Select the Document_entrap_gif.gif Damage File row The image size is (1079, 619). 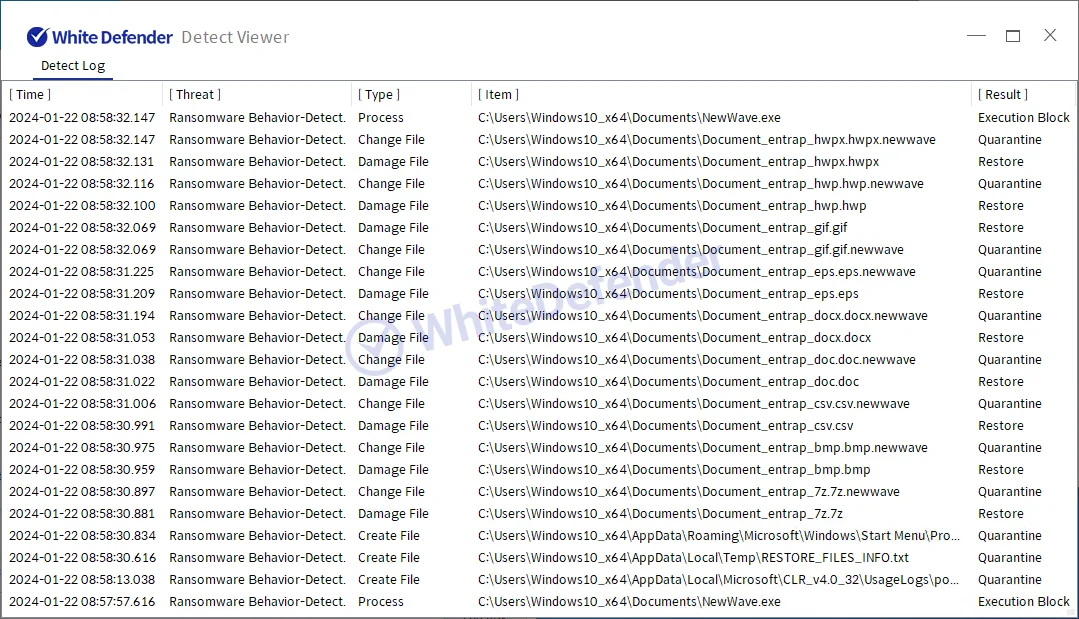click(662, 228)
